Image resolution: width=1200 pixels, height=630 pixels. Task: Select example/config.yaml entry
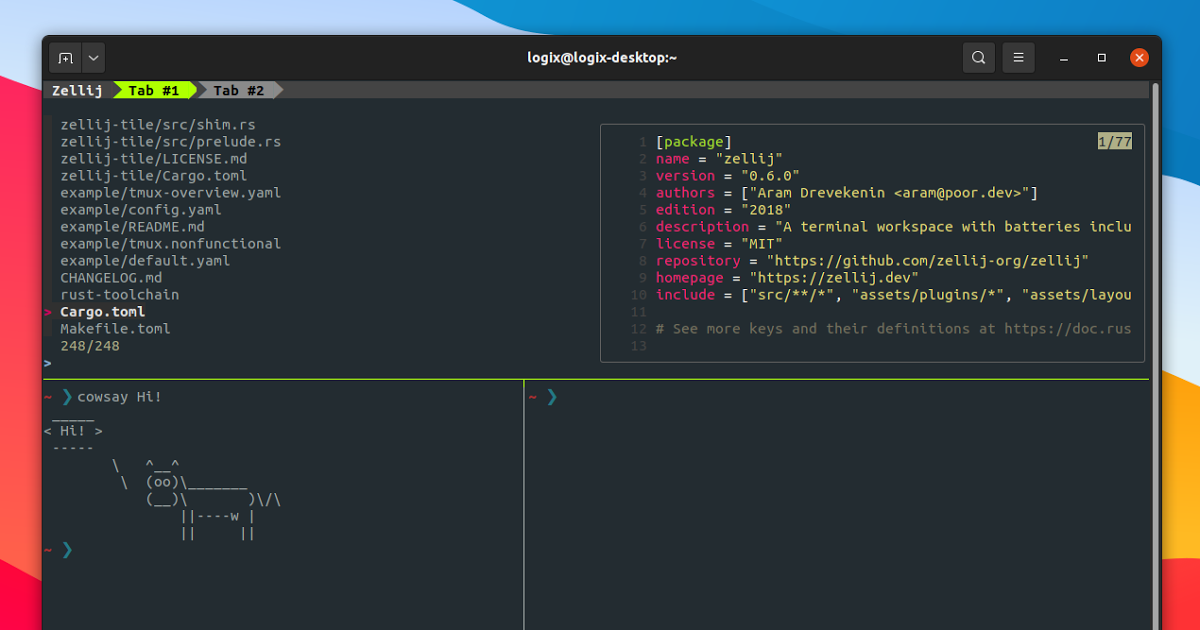140,210
